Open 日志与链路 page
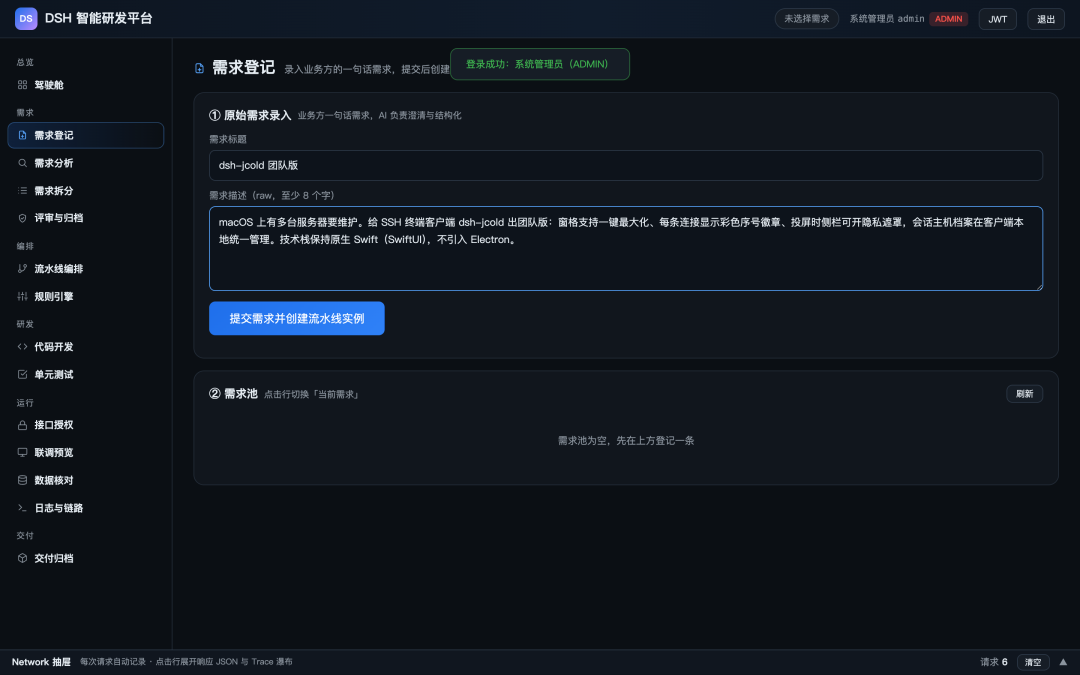1080x675 pixels. pos(85,508)
